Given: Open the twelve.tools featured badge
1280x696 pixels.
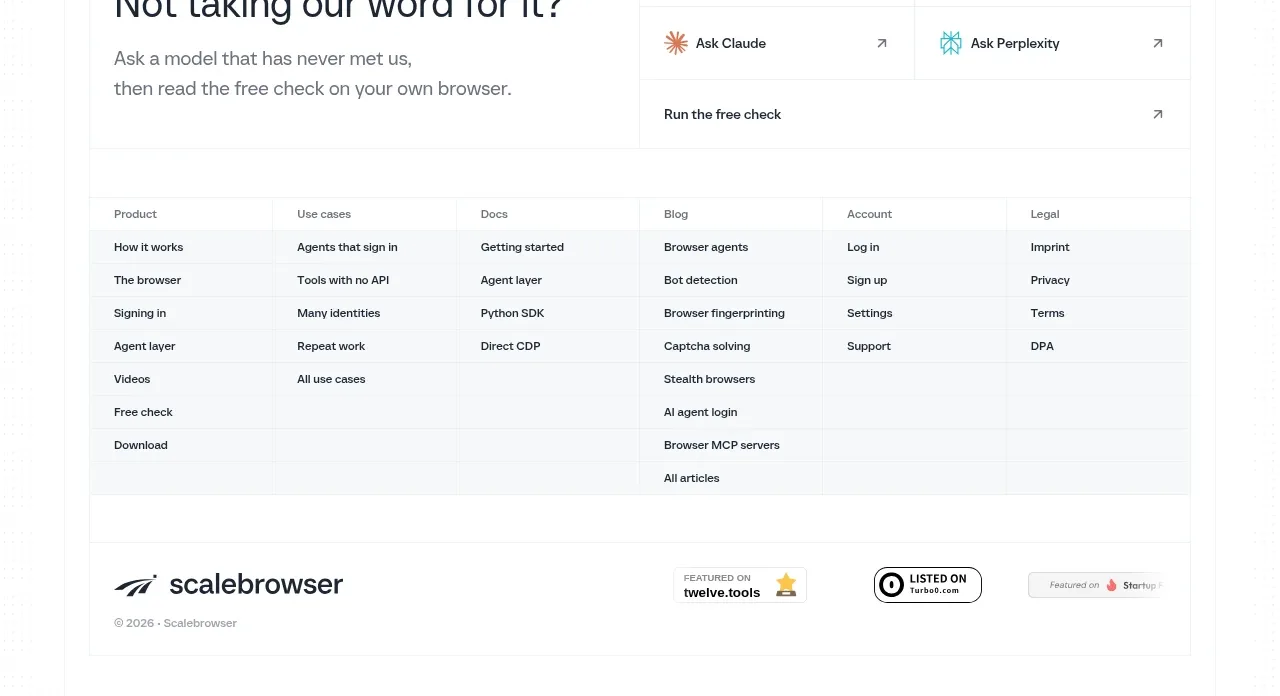Looking at the screenshot, I should tap(740, 585).
